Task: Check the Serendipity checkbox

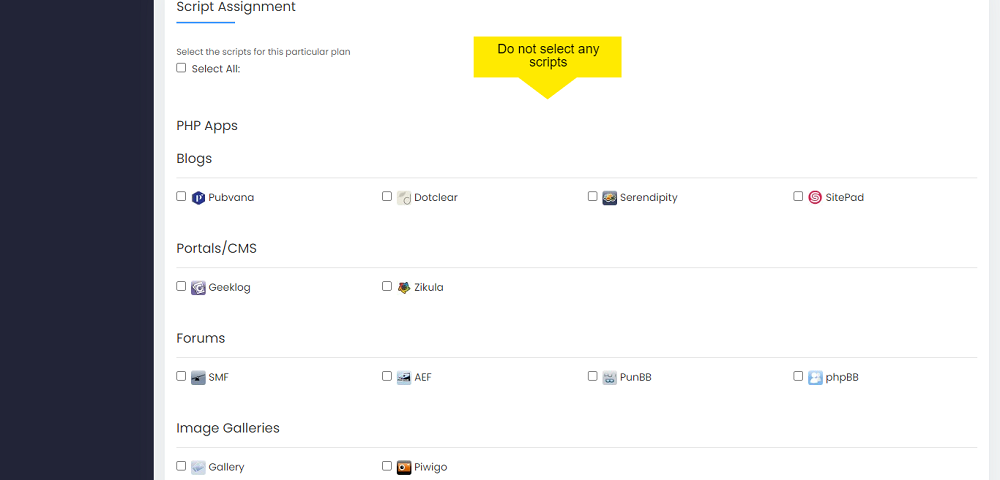Action: 592,196
